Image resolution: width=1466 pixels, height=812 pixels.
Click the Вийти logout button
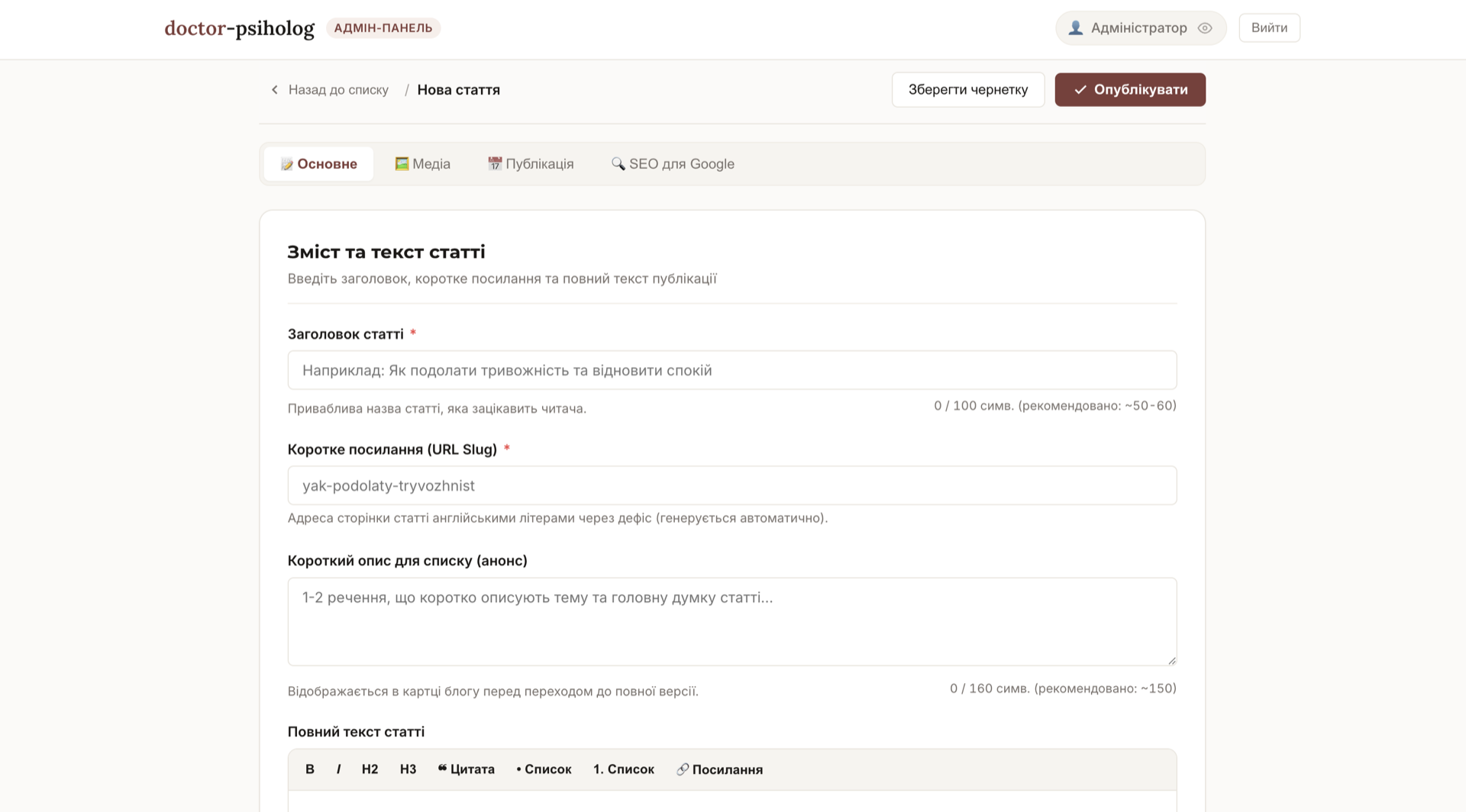point(1269,28)
